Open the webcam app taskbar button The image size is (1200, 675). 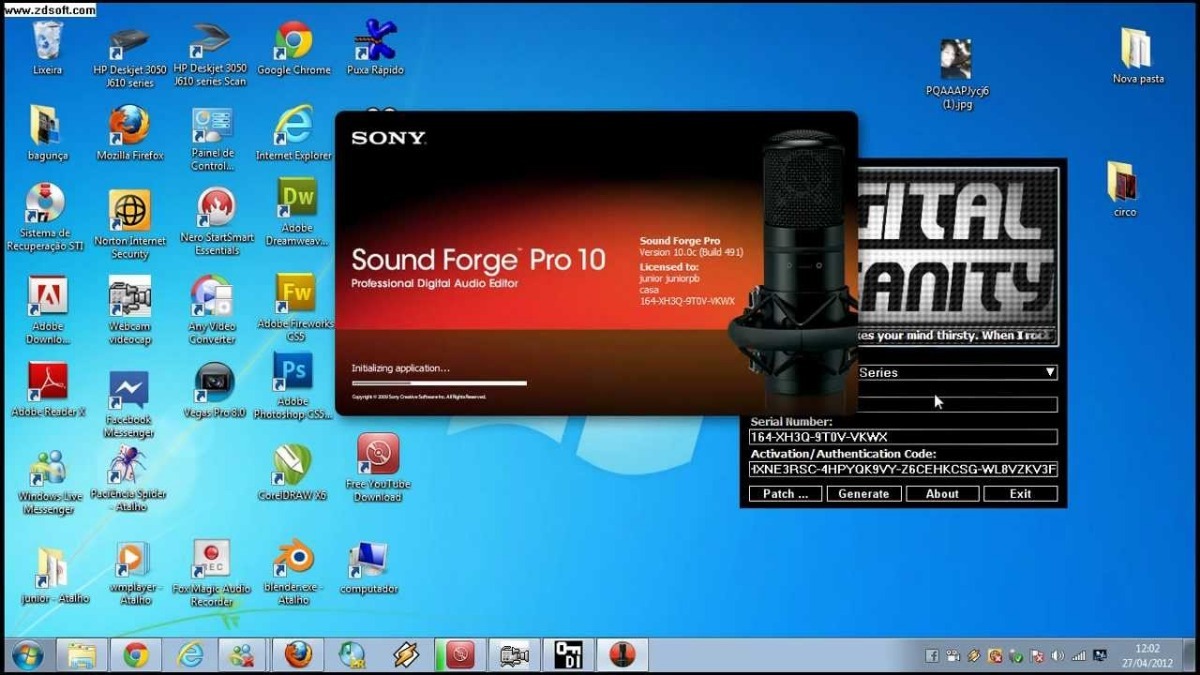[513, 655]
